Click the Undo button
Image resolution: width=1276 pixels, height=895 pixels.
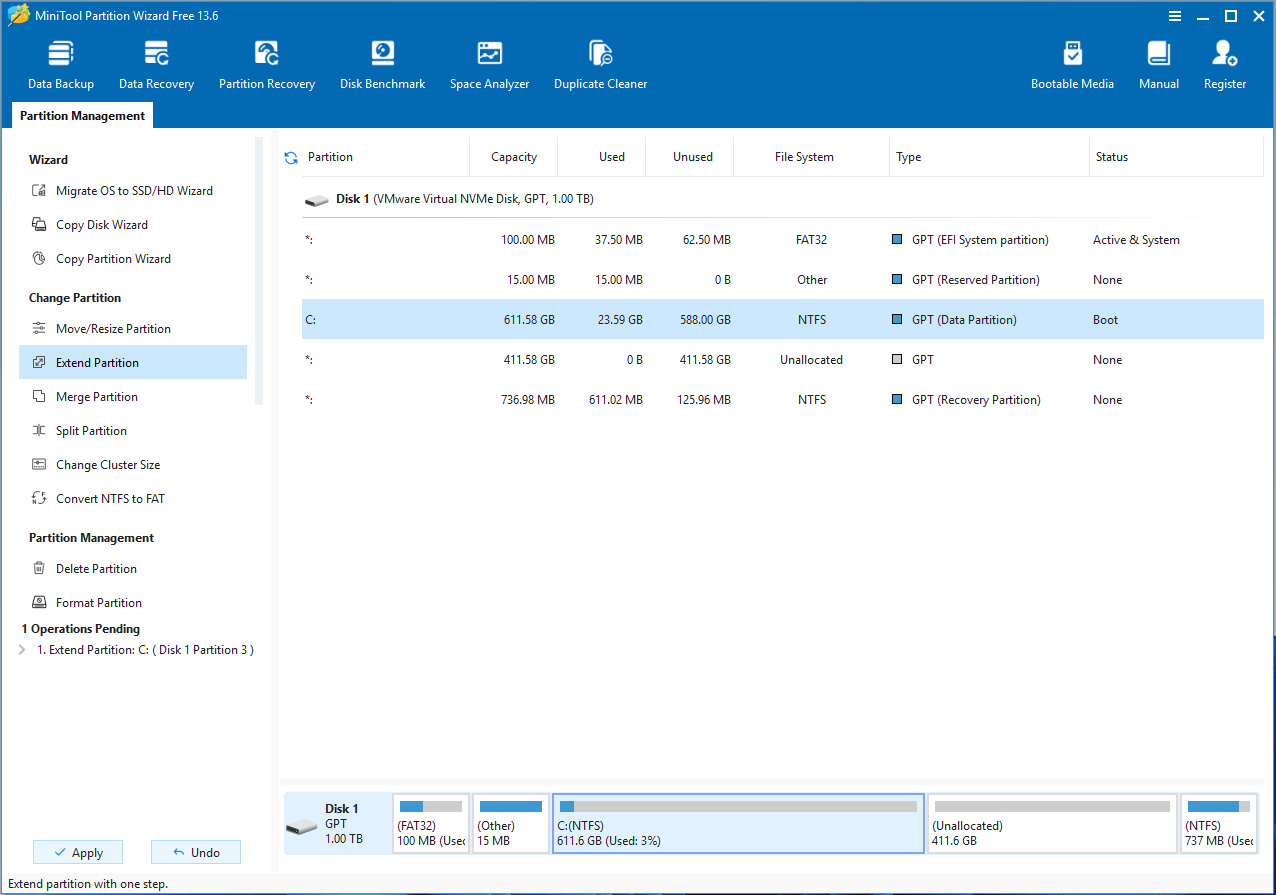(x=196, y=851)
